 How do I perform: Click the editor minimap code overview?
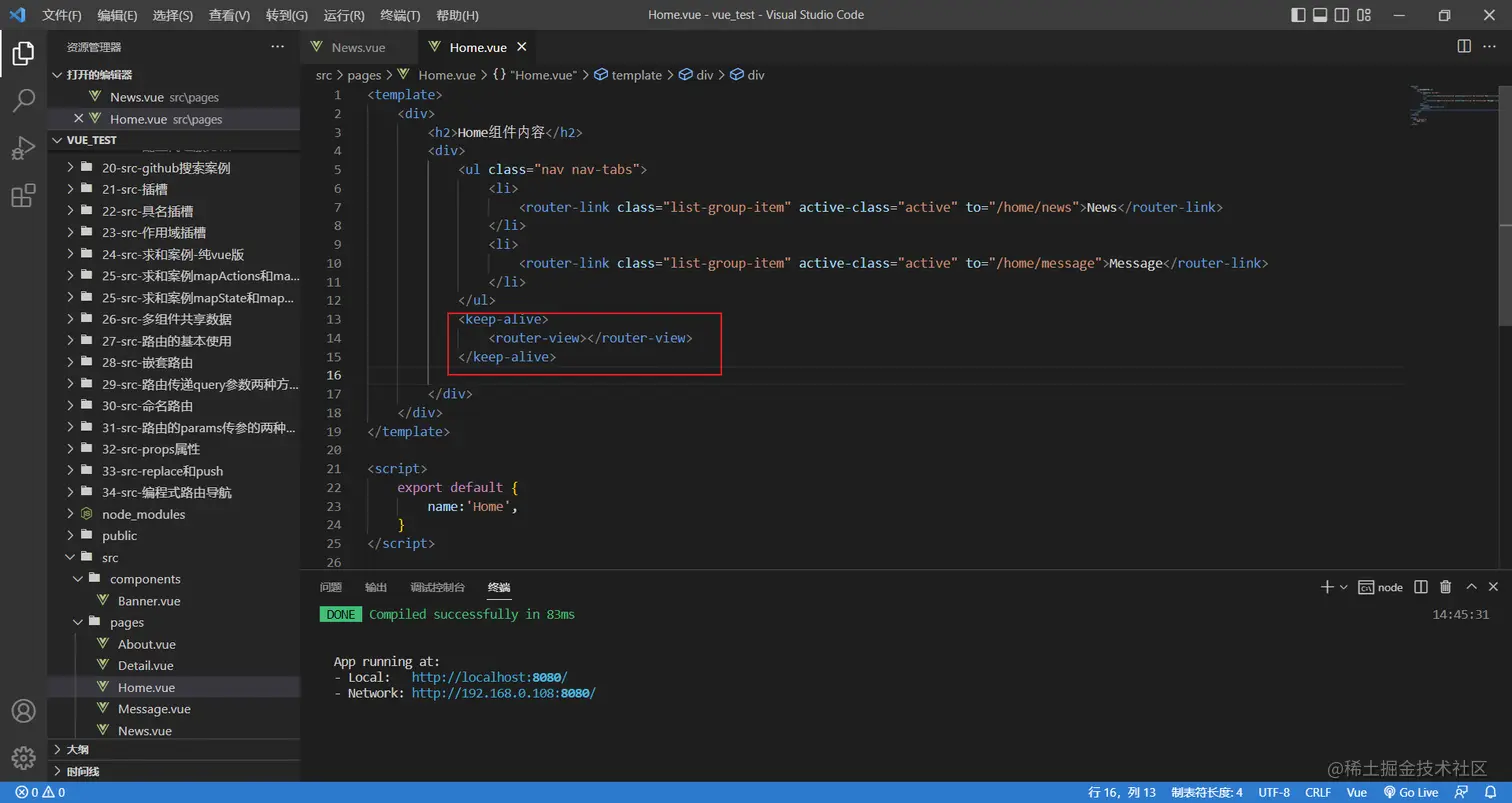click(1454, 104)
